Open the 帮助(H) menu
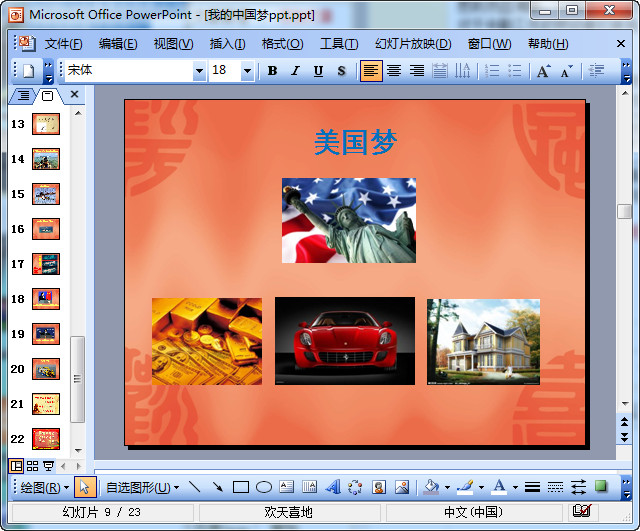The height and width of the screenshot is (531, 640). point(548,44)
